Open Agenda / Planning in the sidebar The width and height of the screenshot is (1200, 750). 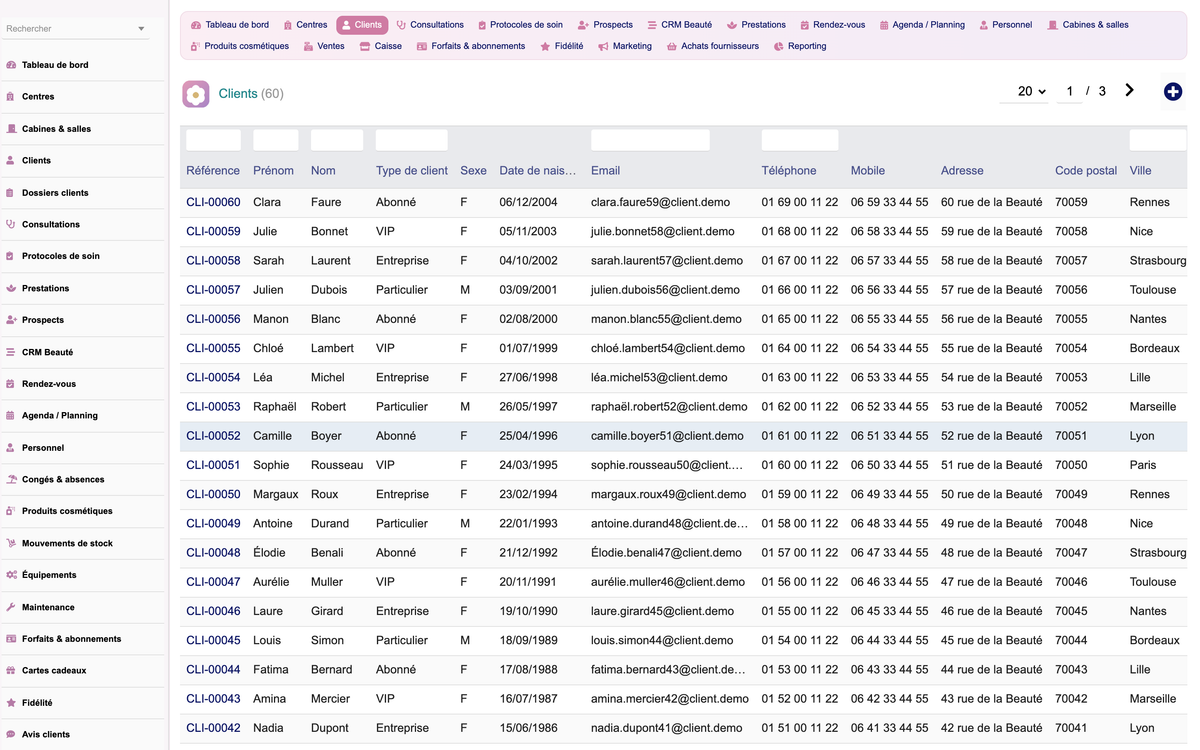60,416
